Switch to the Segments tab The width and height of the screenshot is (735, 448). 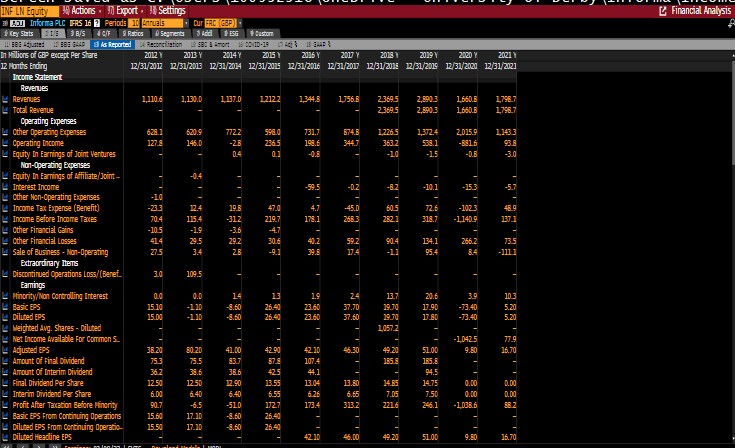point(170,33)
